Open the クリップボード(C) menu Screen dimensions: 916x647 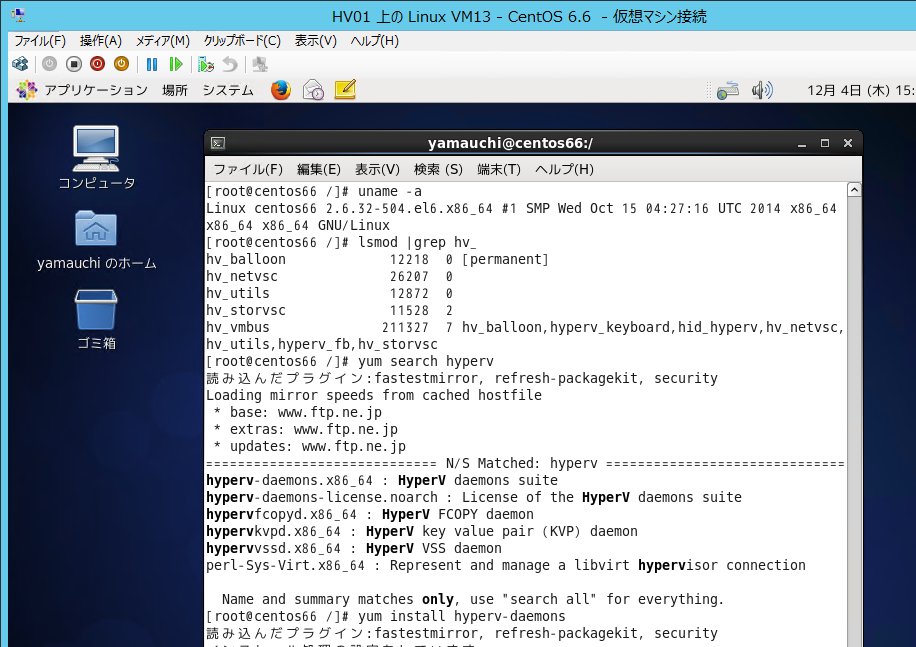click(x=242, y=41)
